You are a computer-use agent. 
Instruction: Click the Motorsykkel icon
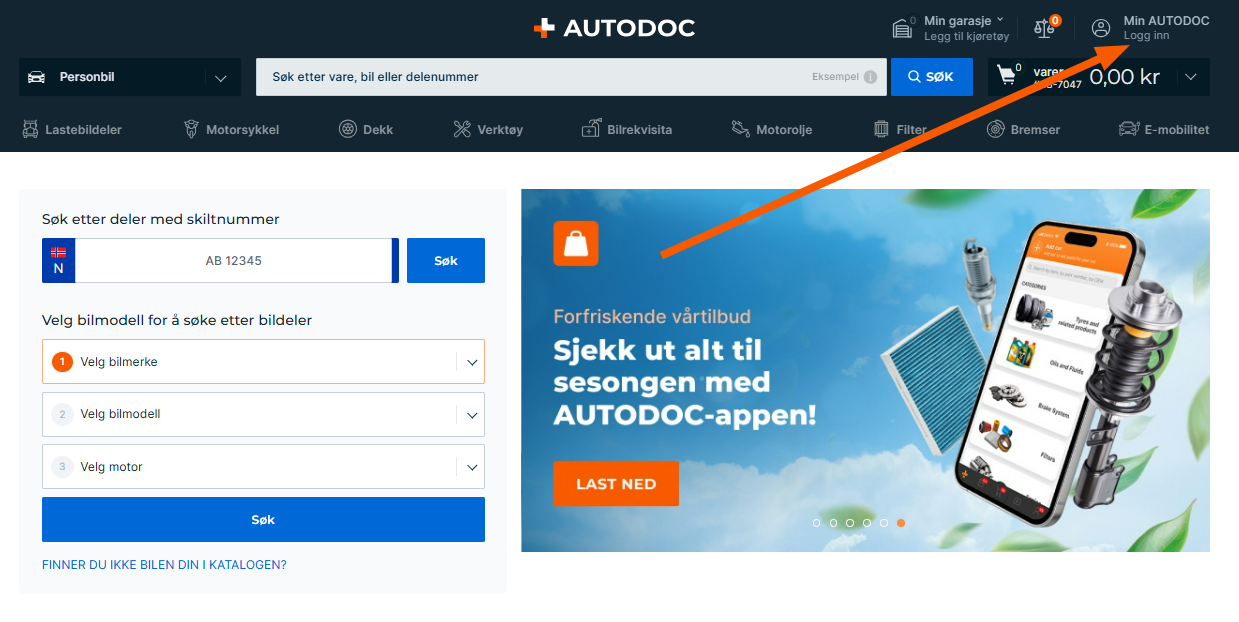191,129
